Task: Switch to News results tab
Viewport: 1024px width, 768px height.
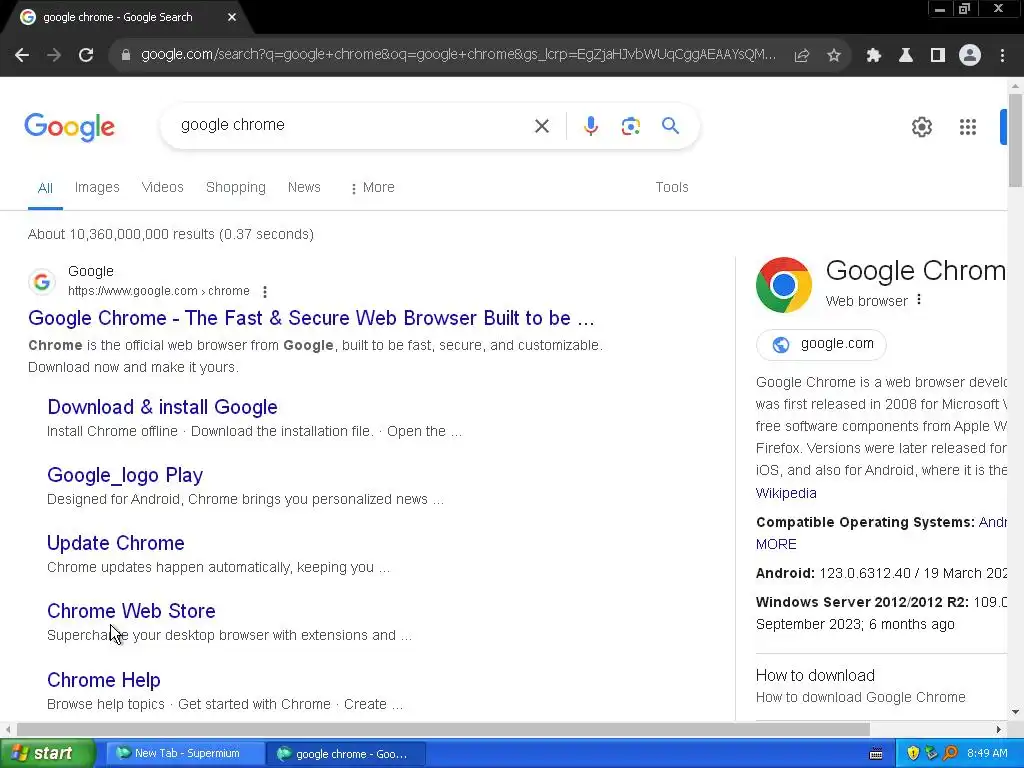Action: coord(304,187)
